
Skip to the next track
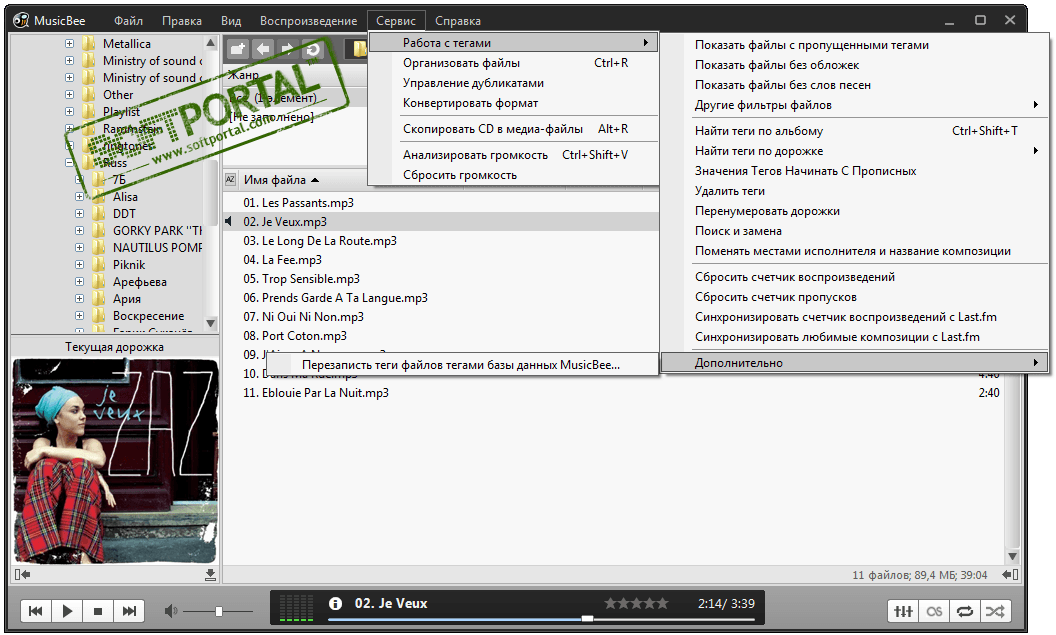click(x=129, y=611)
